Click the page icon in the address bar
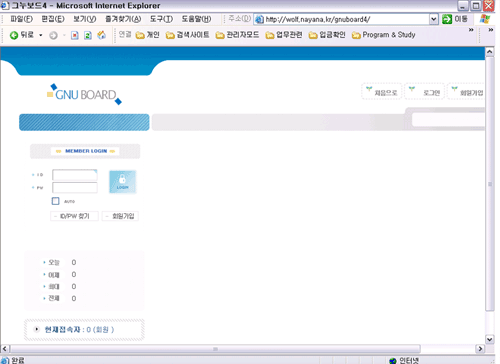The height and width of the screenshot is (364, 500). pyautogui.click(x=259, y=19)
